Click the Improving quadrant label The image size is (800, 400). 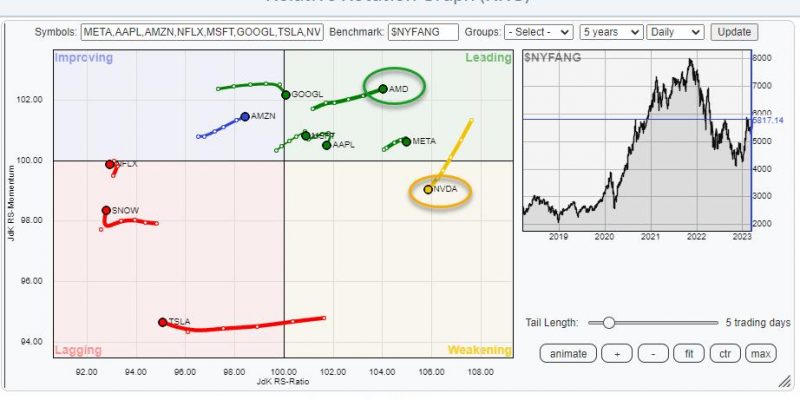click(84, 58)
